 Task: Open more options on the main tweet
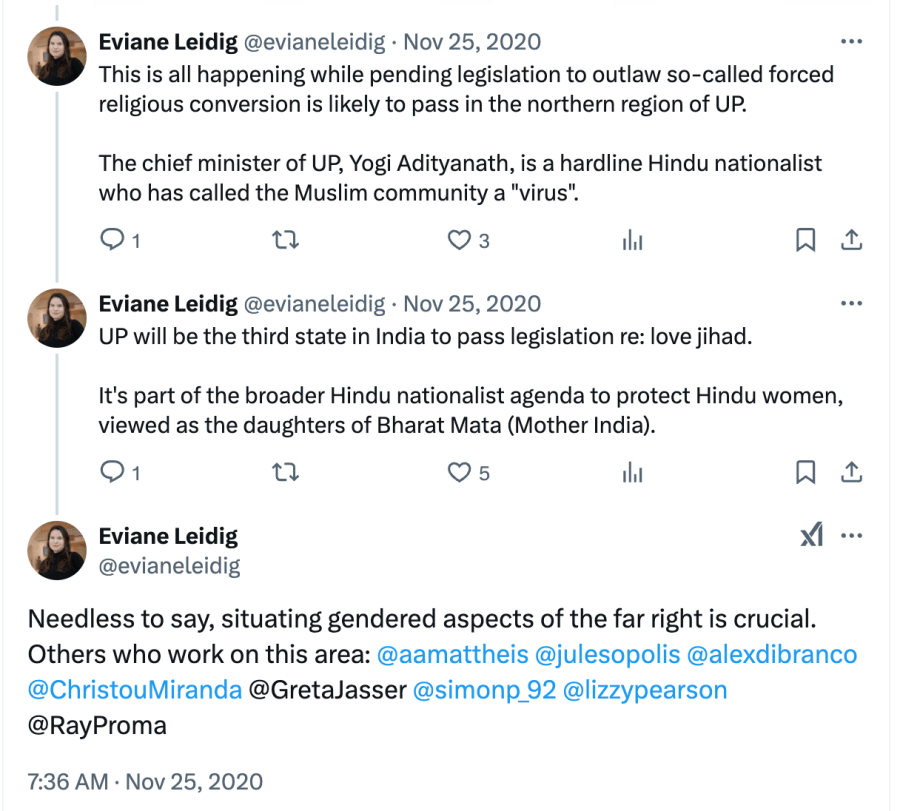[851, 536]
